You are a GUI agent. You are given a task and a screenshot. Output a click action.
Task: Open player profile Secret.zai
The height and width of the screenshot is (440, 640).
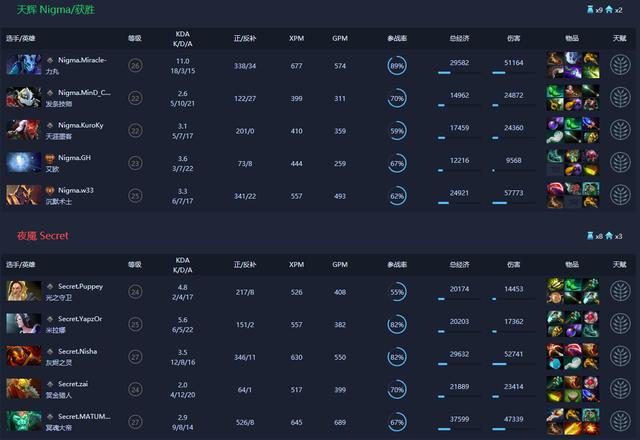tap(73, 384)
